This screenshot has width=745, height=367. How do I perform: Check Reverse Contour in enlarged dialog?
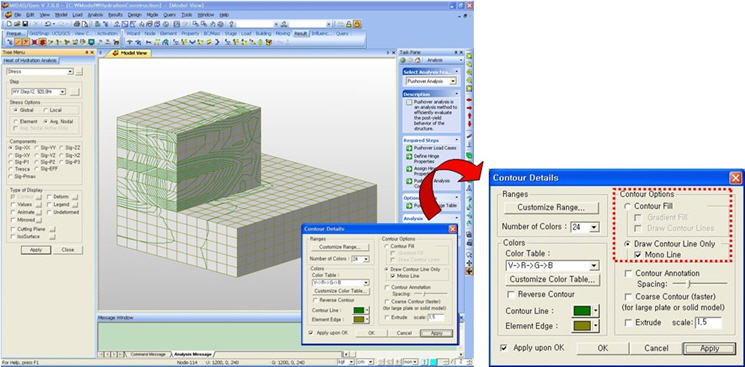pyautogui.click(x=510, y=295)
